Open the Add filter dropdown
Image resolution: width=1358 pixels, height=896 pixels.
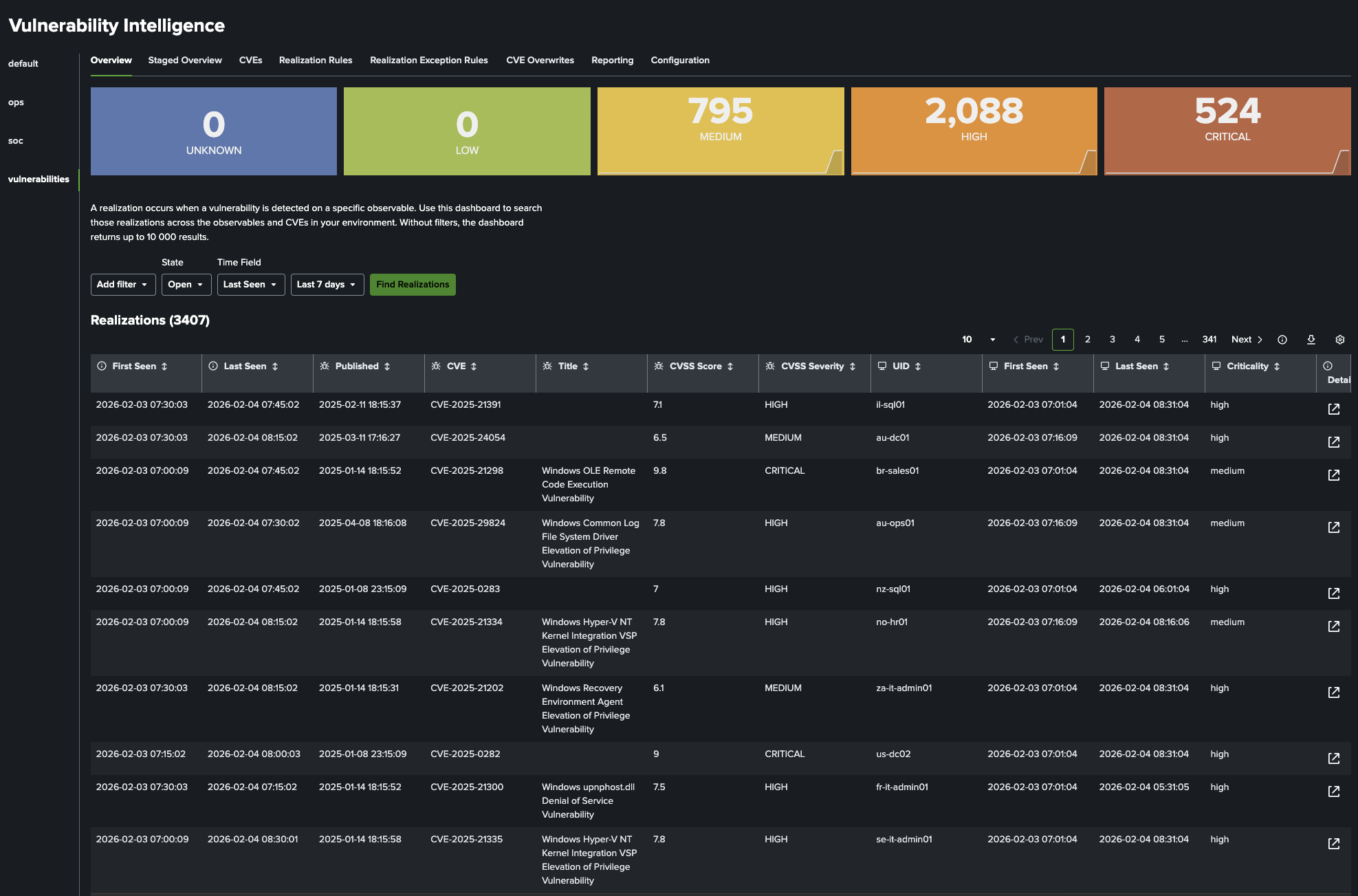[122, 284]
